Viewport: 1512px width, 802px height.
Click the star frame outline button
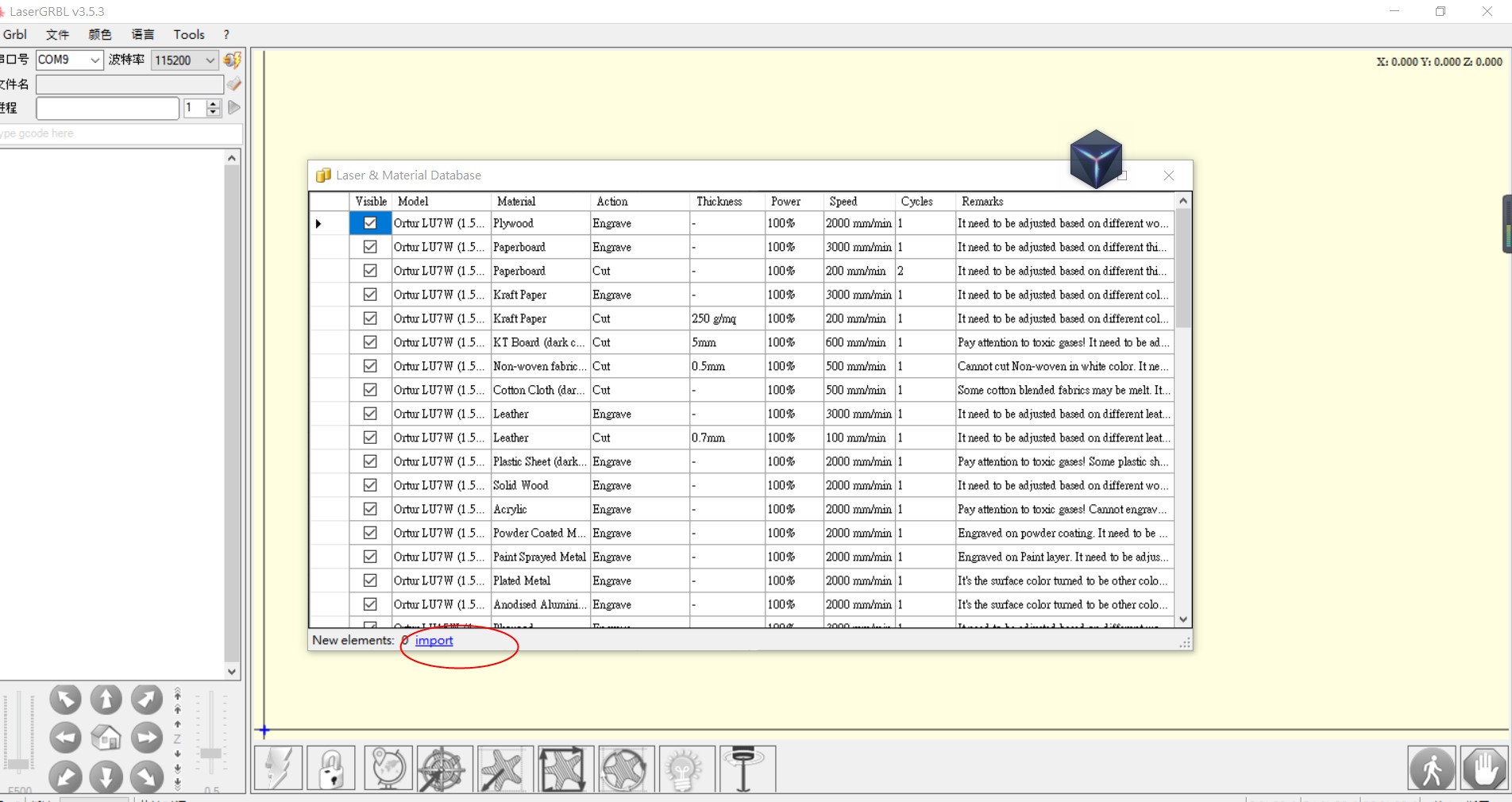pos(565,768)
